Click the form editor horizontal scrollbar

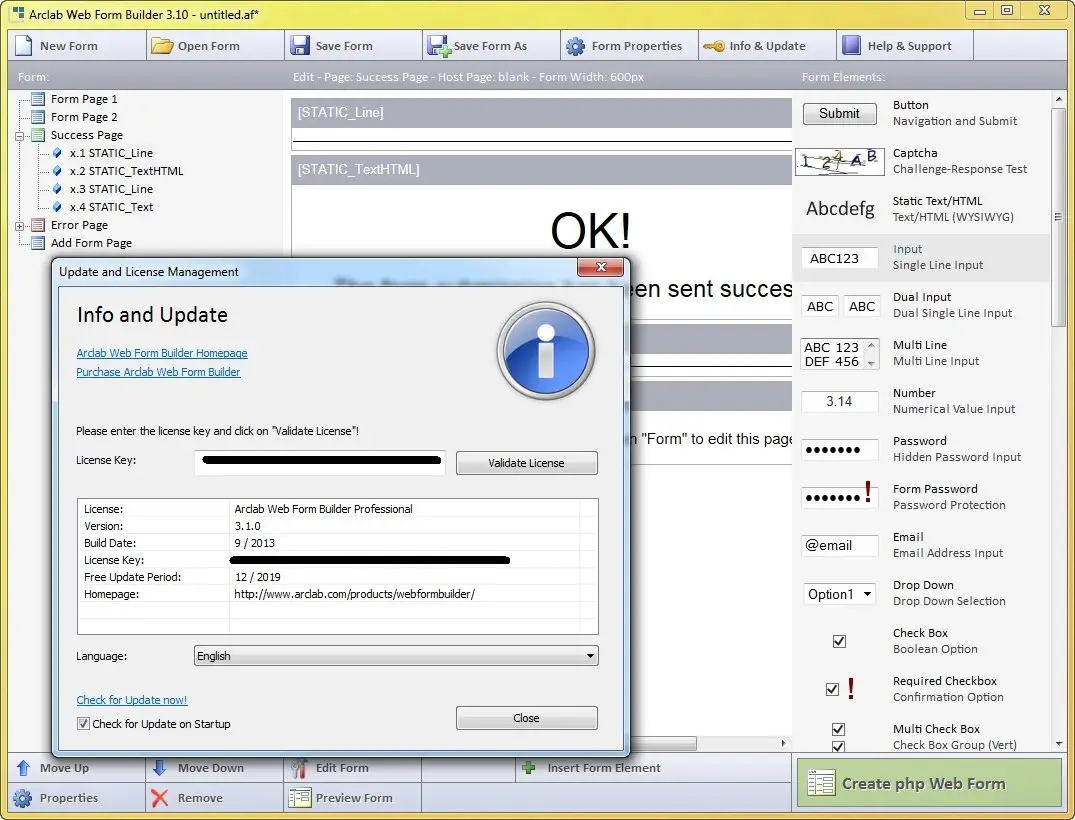pos(663,743)
